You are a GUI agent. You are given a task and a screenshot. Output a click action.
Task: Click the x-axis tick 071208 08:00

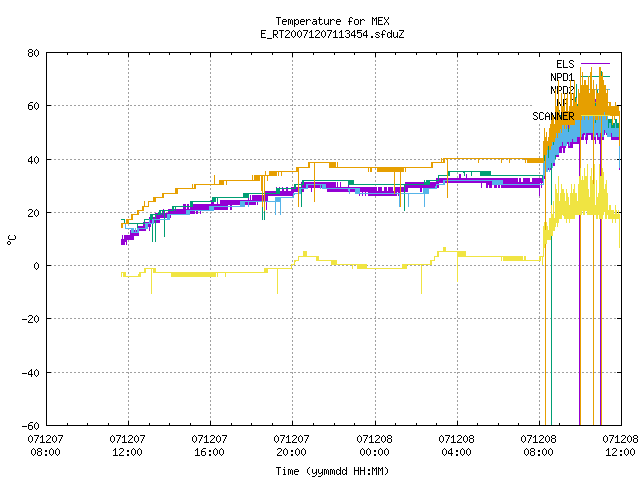coord(538,446)
